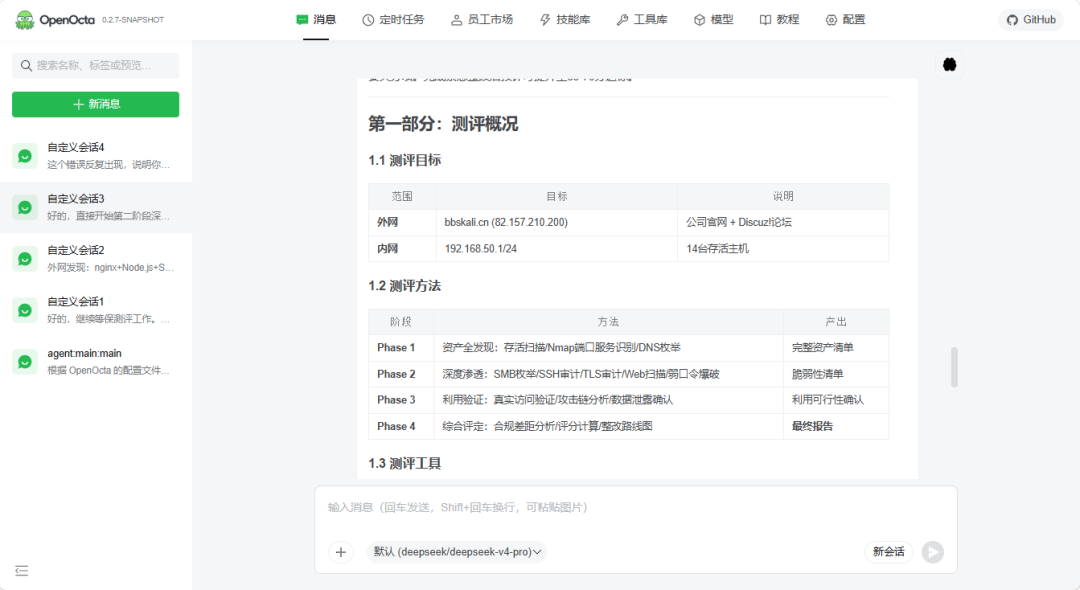Go to 员工市场 tab
1080x590 pixels.
482,20
